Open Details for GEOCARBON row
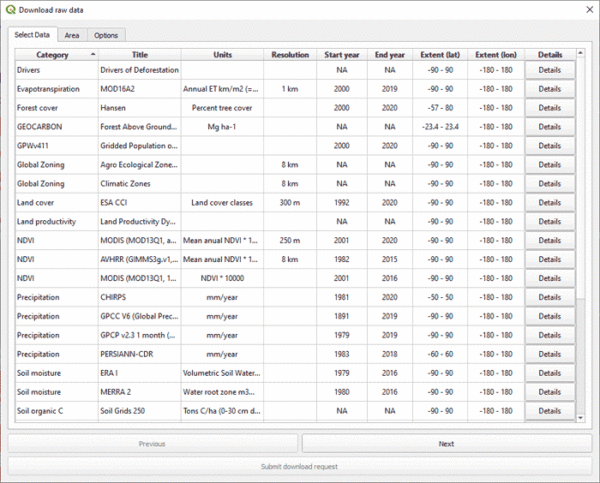Image resolution: width=600 pixels, height=483 pixels. [x=550, y=127]
